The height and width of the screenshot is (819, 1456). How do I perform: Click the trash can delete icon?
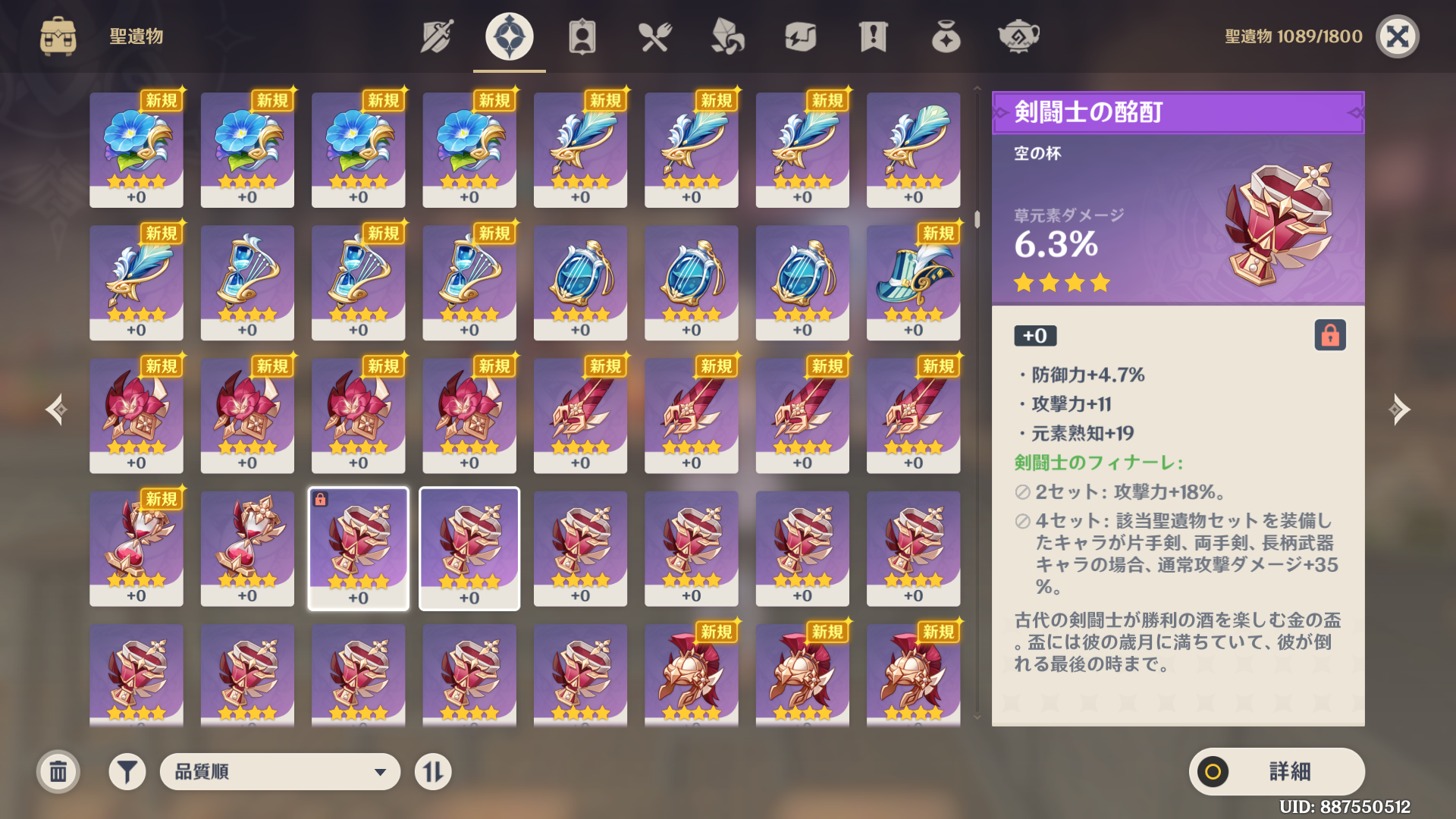(x=58, y=772)
